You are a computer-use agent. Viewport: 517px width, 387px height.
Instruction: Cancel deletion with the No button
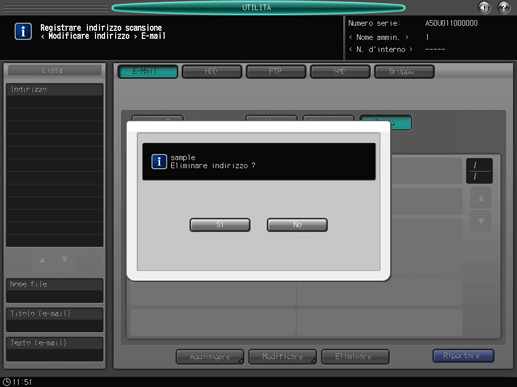click(x=297, y=225)
